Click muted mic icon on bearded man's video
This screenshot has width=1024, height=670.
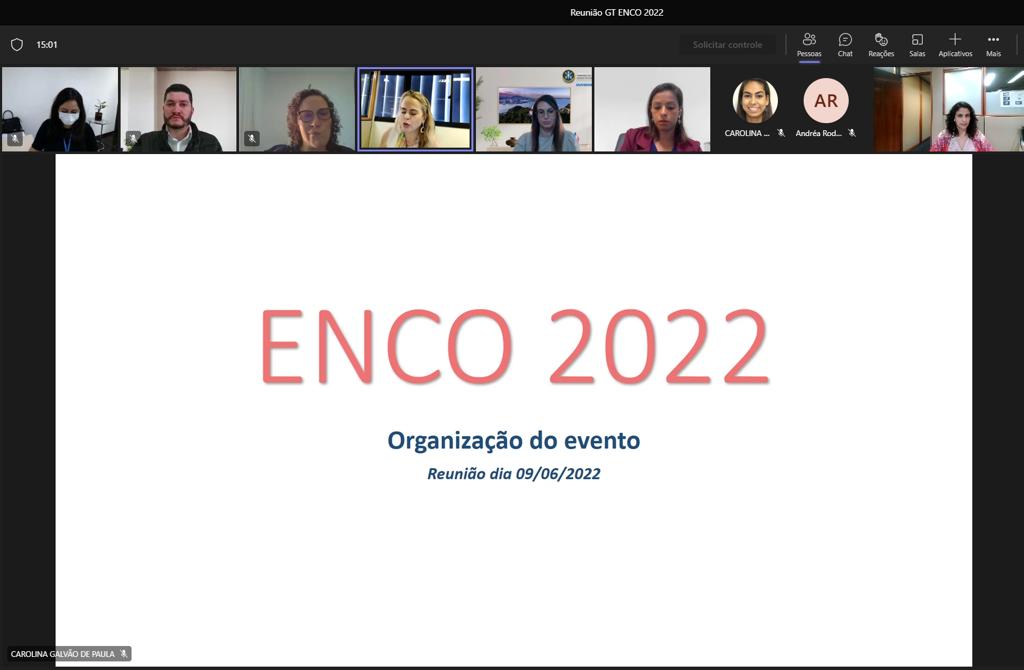(x=133, y=138)
